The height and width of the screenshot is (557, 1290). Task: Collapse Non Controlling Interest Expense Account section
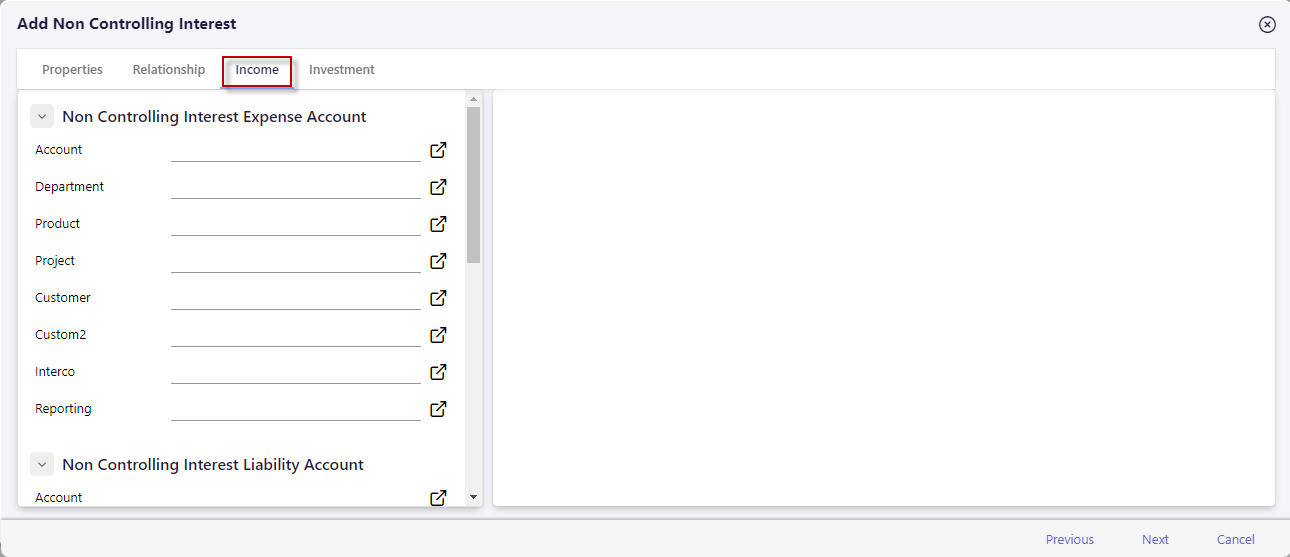[x=42, y=117]
